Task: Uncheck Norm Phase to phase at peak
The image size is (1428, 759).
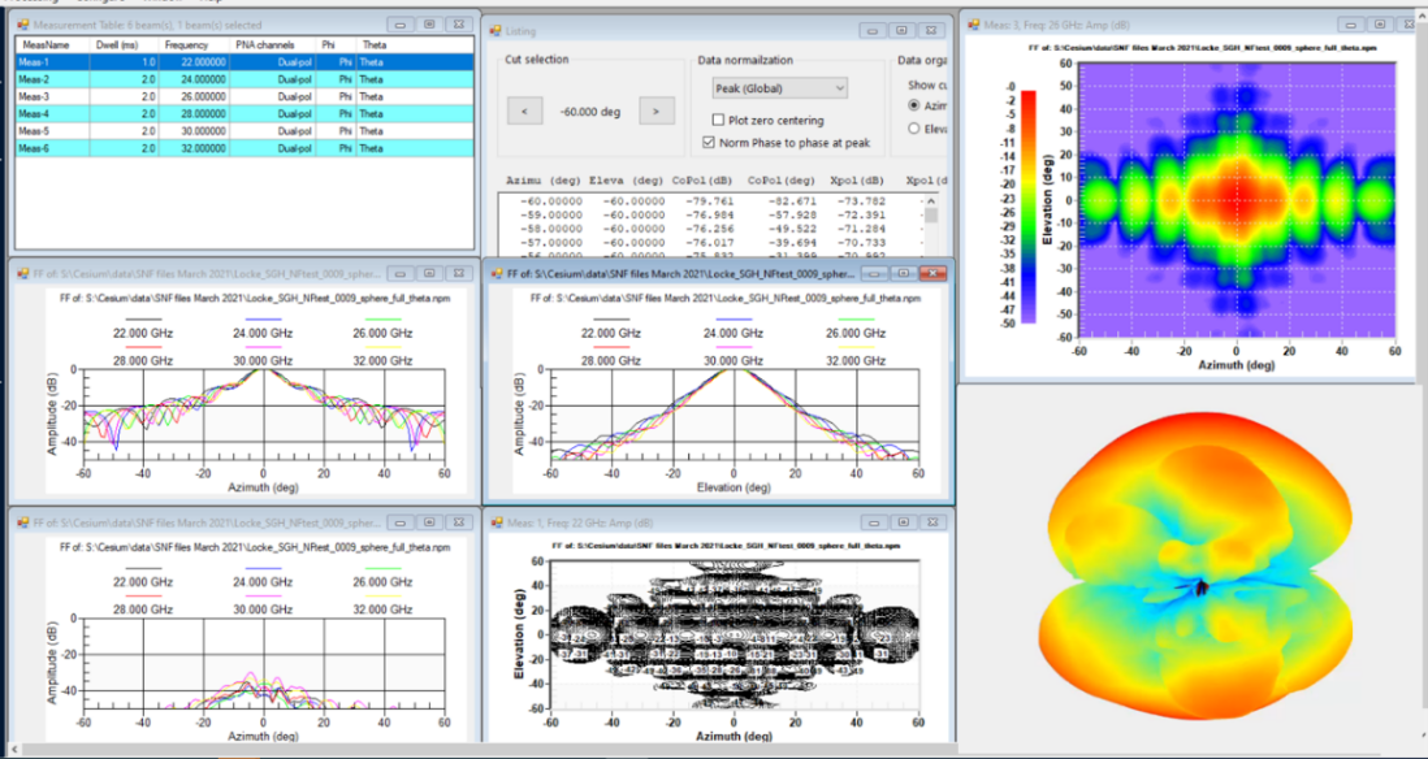Action: [709, 143]
